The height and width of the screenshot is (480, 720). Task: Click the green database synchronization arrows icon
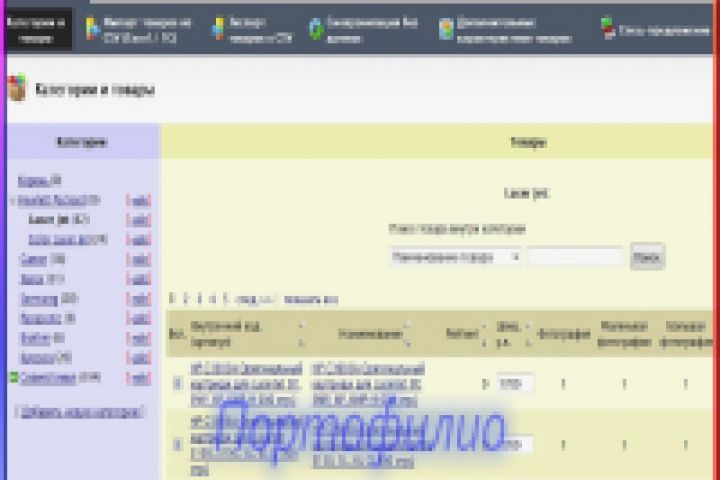[x=315, y=29]
